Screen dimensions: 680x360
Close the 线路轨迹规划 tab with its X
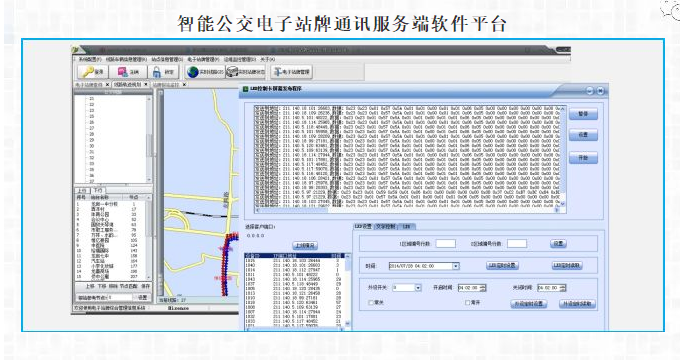146,84
